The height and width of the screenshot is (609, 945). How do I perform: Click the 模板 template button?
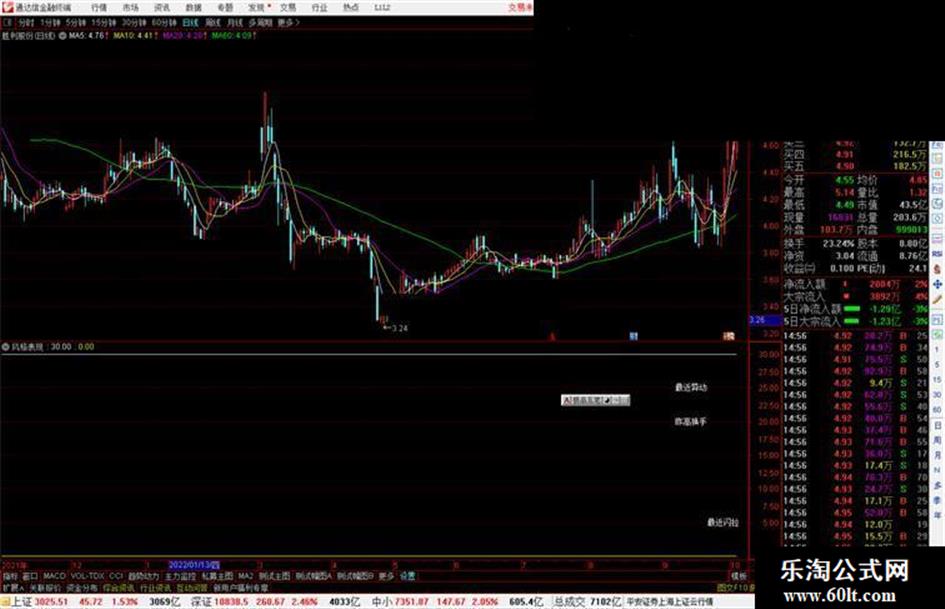pos(738,576)
